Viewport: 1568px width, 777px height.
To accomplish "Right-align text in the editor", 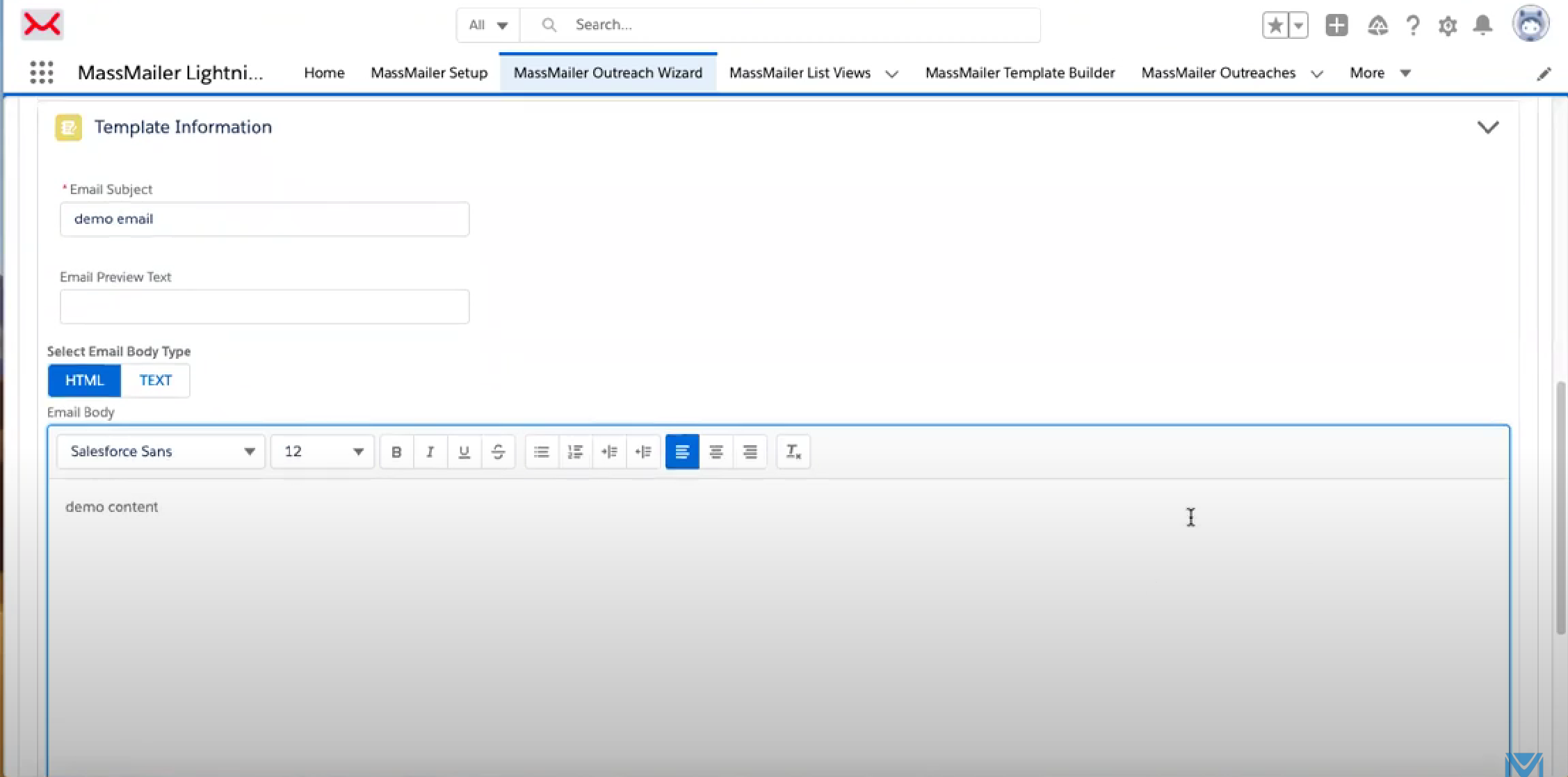I will tap(750, 451).
